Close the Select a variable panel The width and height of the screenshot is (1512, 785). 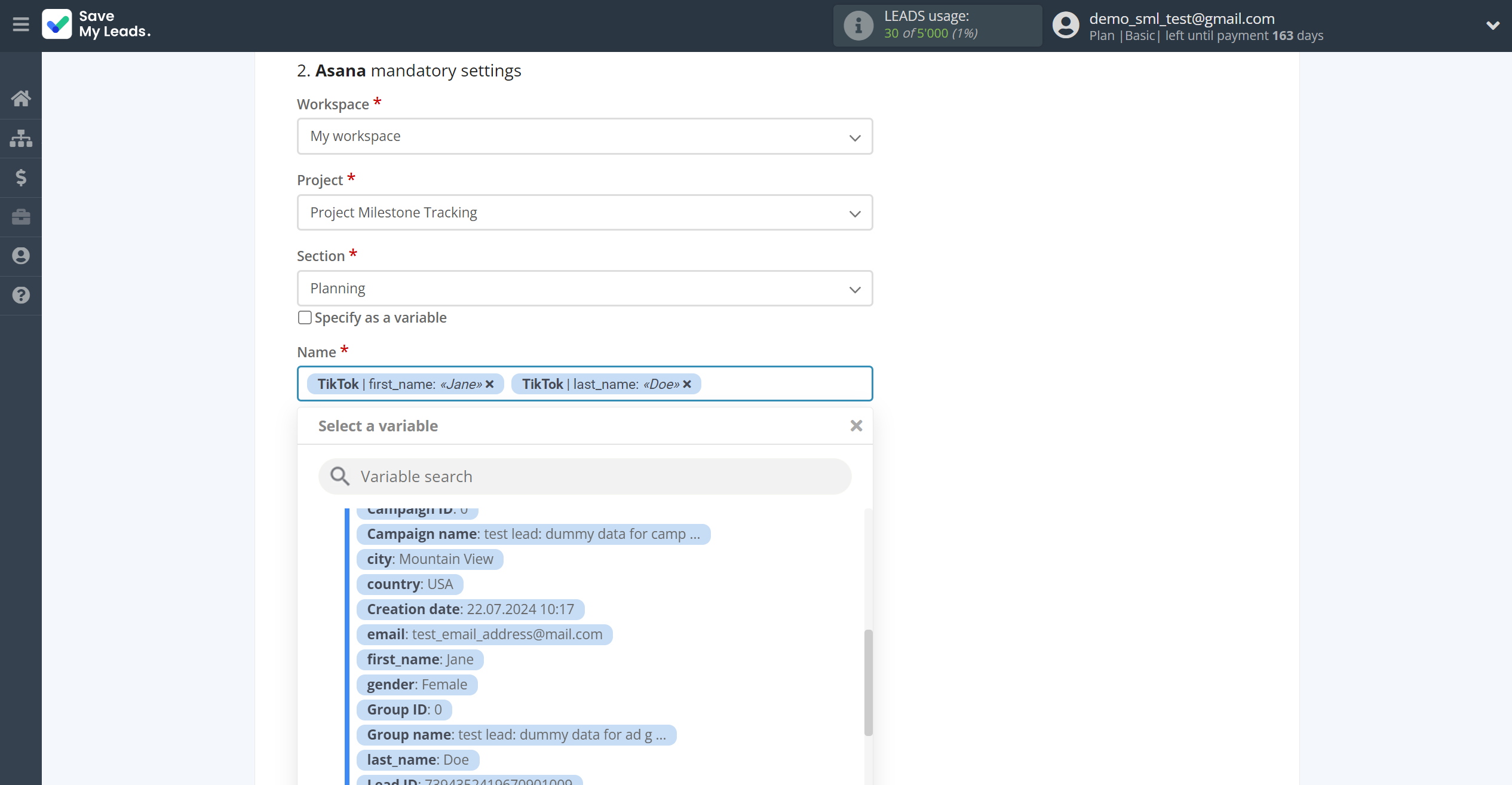[x=856, y=425]
